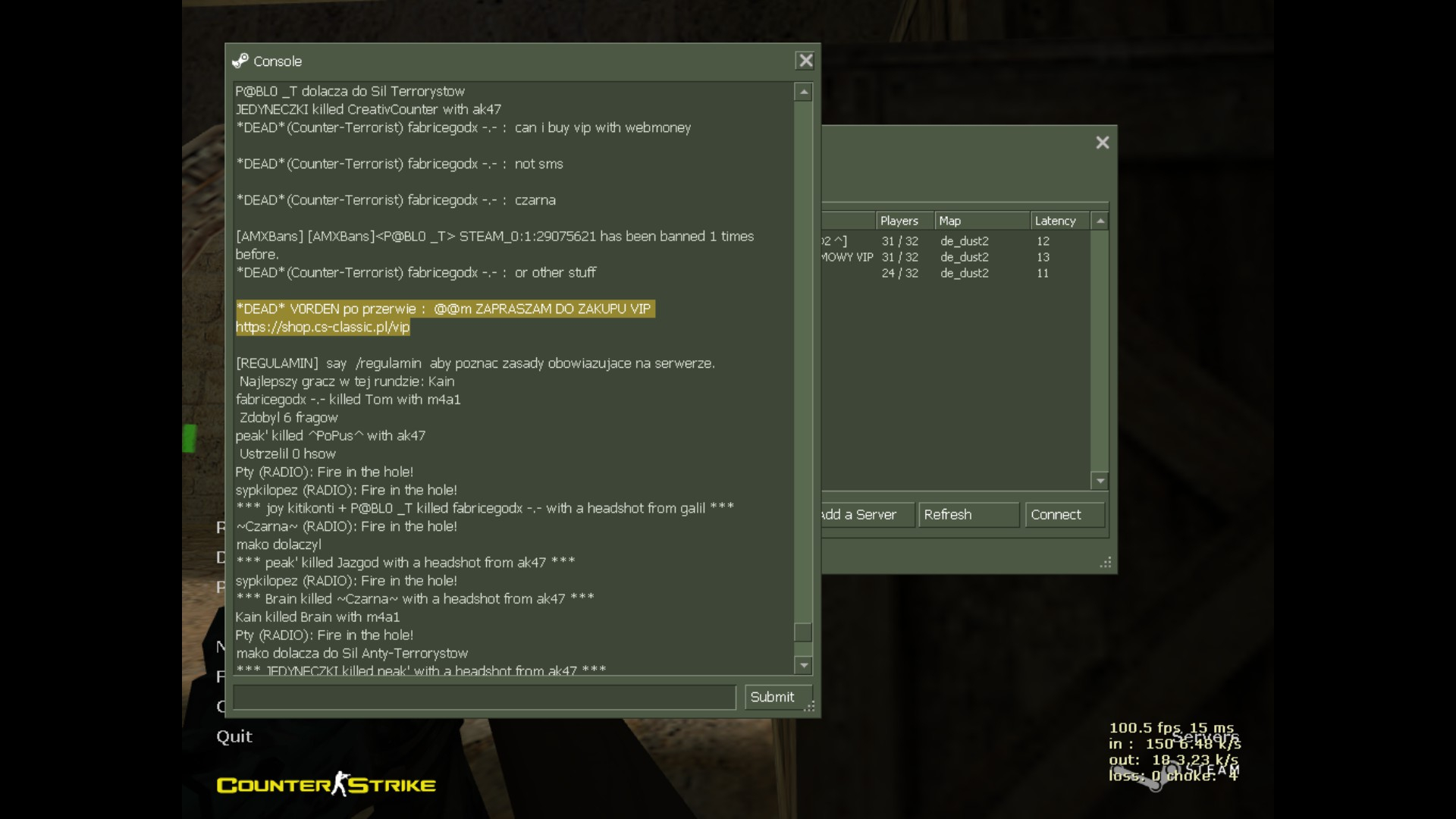Click the Refresh button
The width and height of the screenshot is (1456, 819).
pyautogui.click(x=968, y=514)
